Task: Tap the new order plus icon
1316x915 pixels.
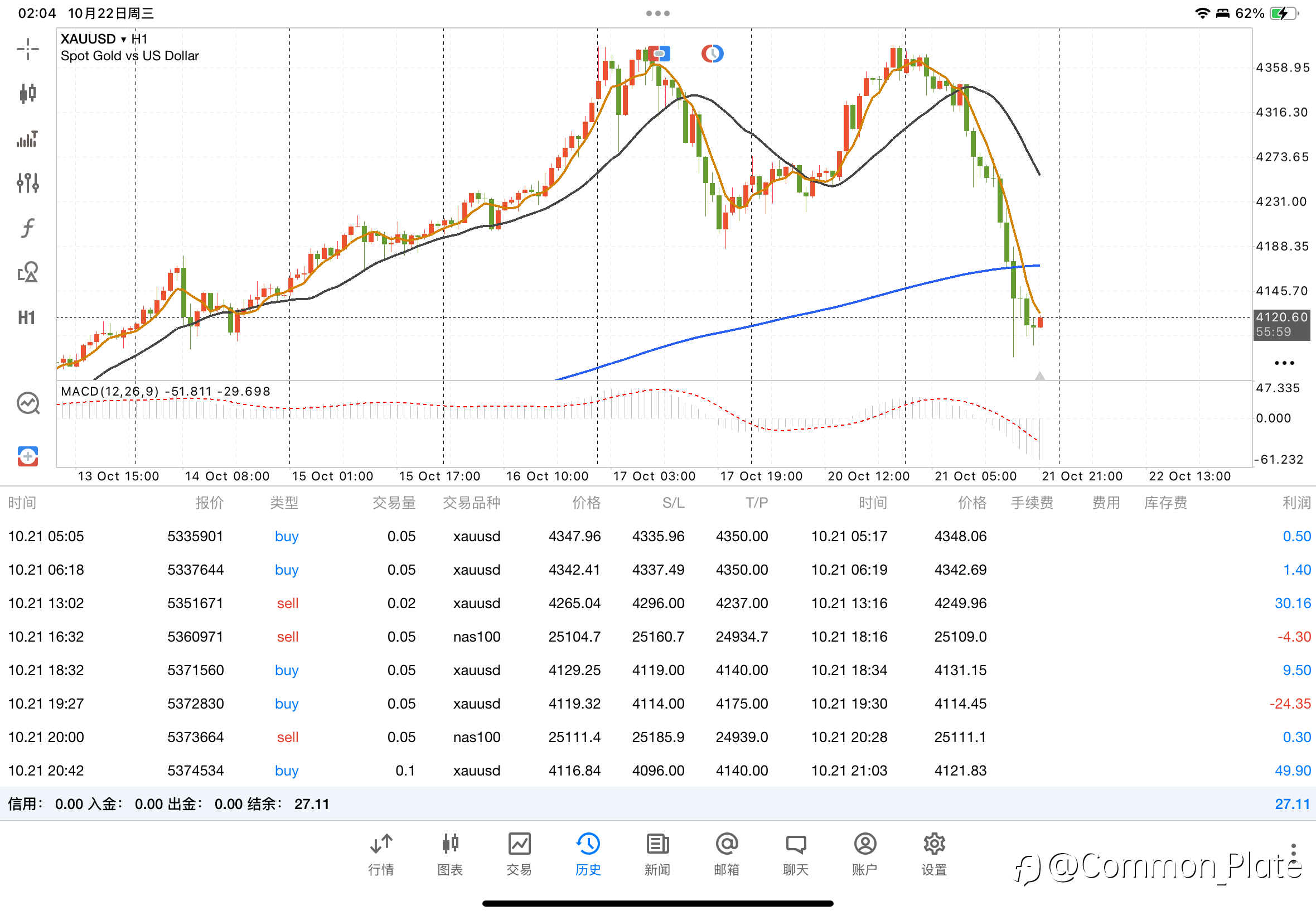Action: click(27, 456)
